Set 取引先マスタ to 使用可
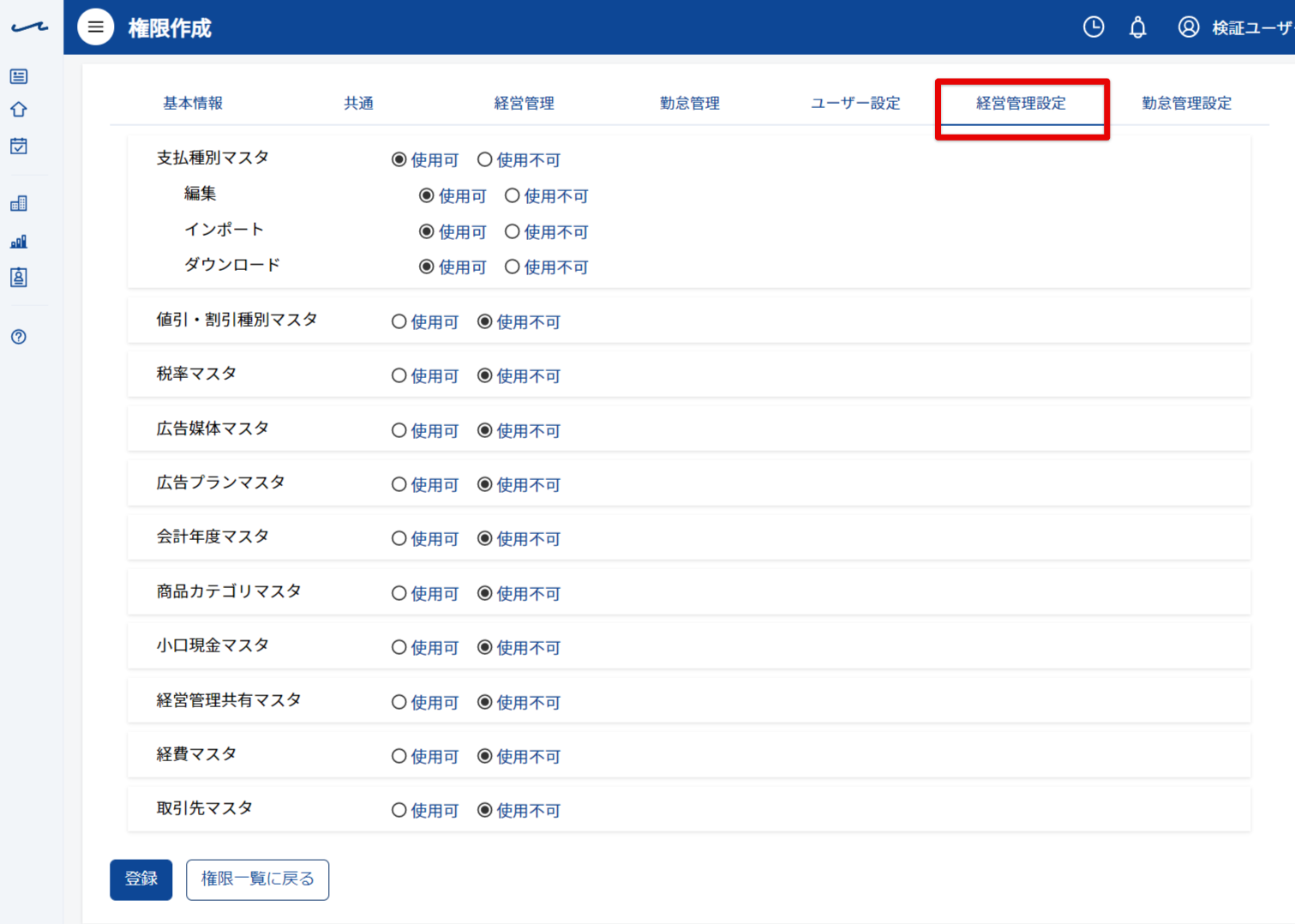Screen dimensions: 1295x924 tap(399, 810)
